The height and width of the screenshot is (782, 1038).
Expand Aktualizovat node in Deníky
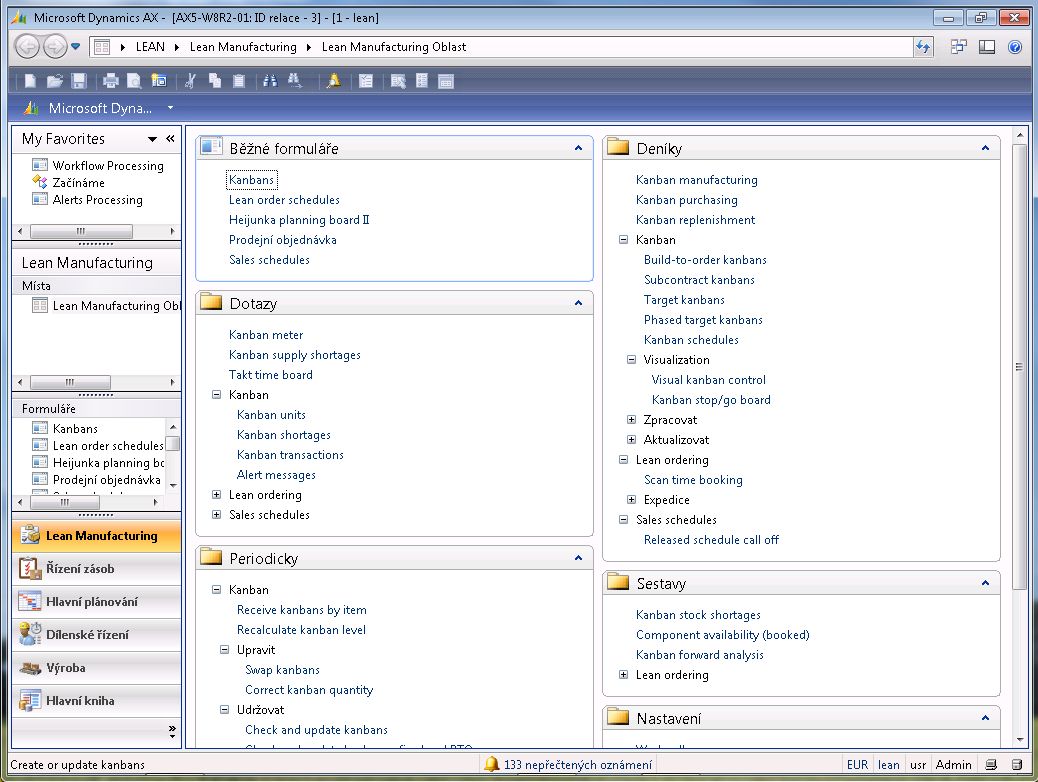click(x=632, y=439)
